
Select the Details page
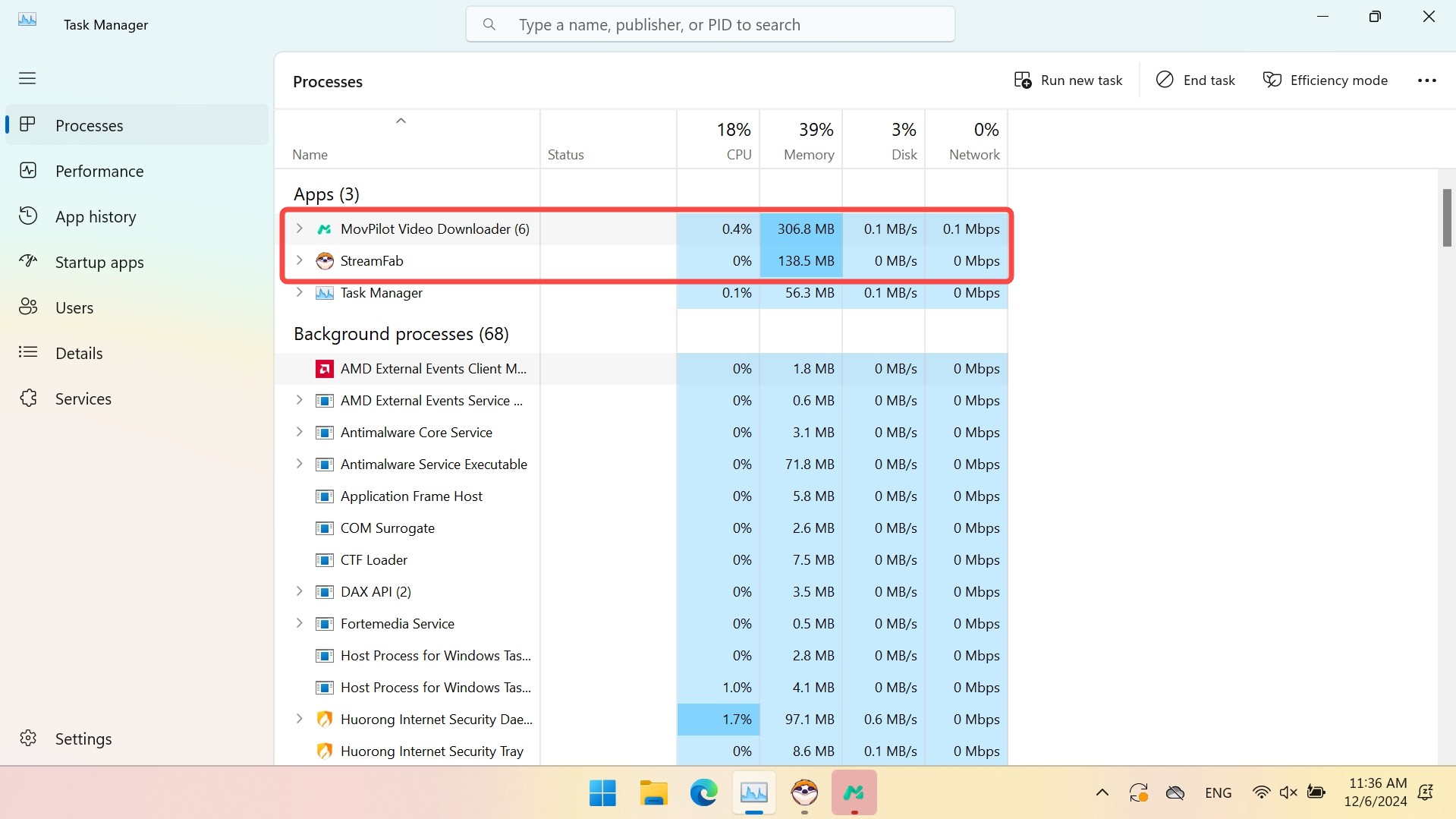137,353
